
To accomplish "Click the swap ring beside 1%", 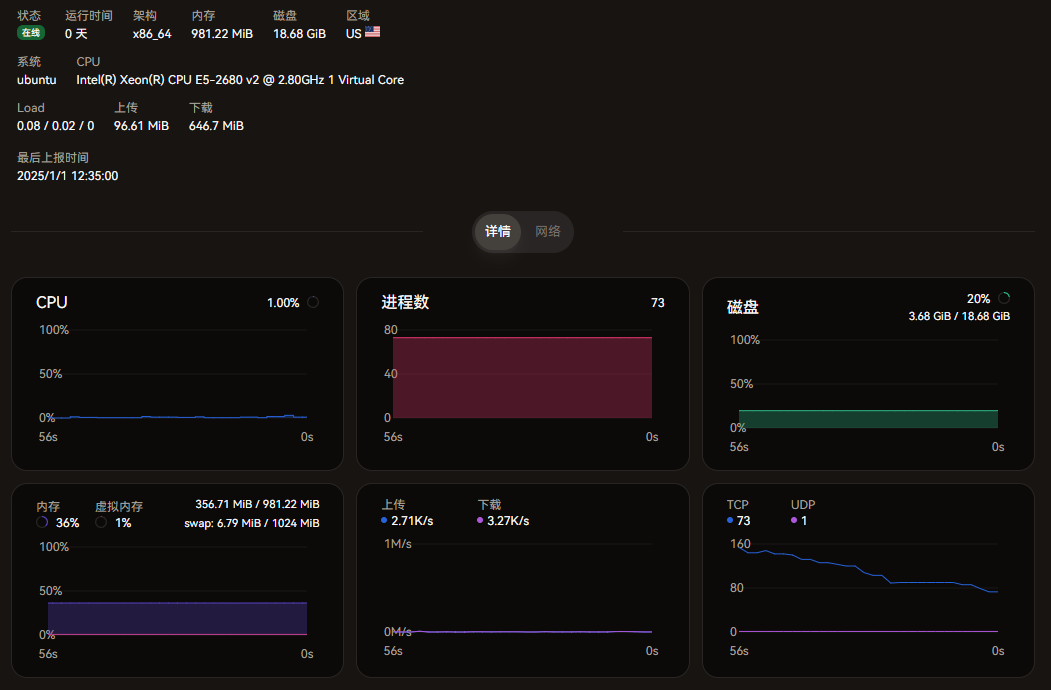I will click(101, 522).
